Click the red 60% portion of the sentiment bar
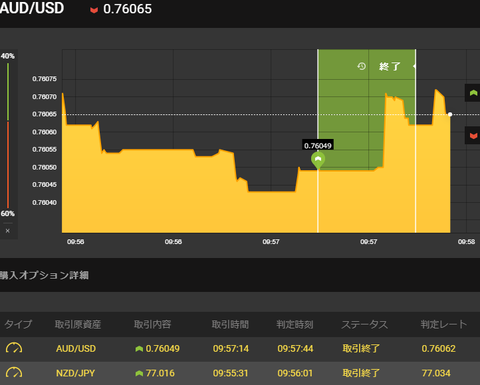480x385 pixels. [x=8, y=165]
